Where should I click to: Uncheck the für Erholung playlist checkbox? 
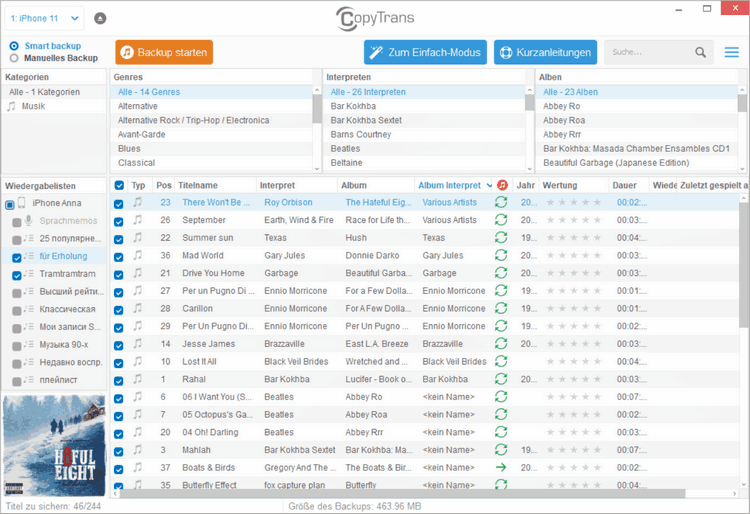(17, 258)
